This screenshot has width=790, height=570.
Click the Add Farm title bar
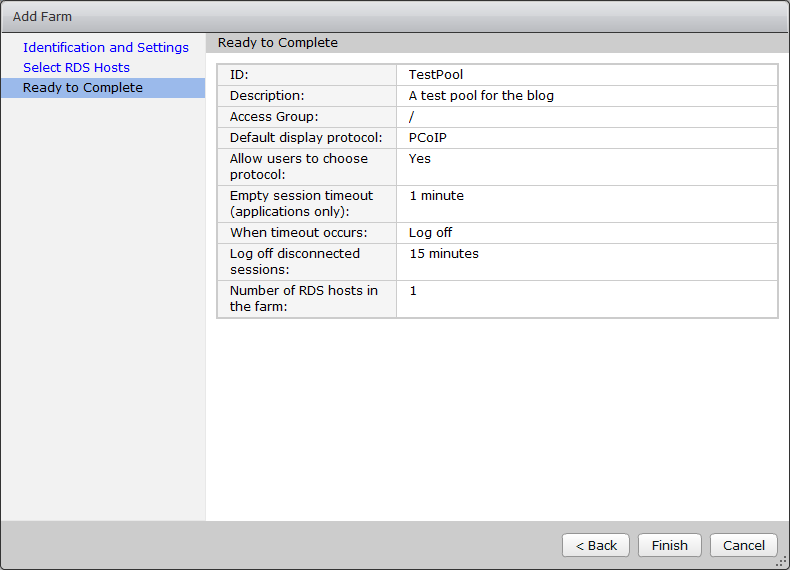(x=394, y=17)
